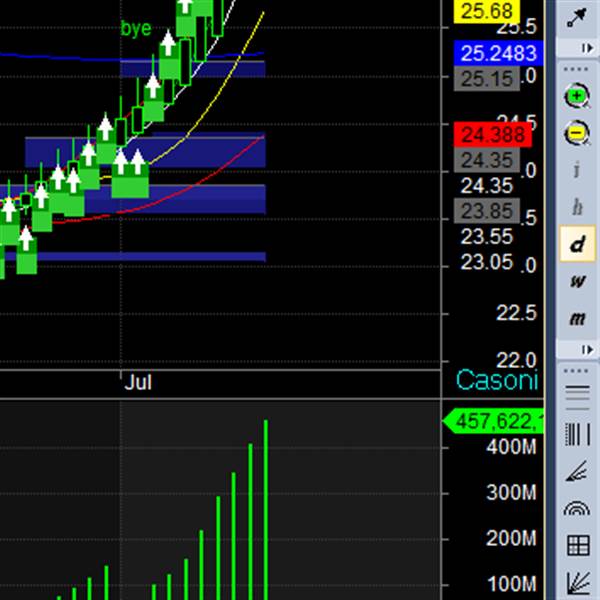The height and width of the screenshot is (600, 600).
Task: Switch to monthly 'm' timeframe
Action: (x=577, y=318)
